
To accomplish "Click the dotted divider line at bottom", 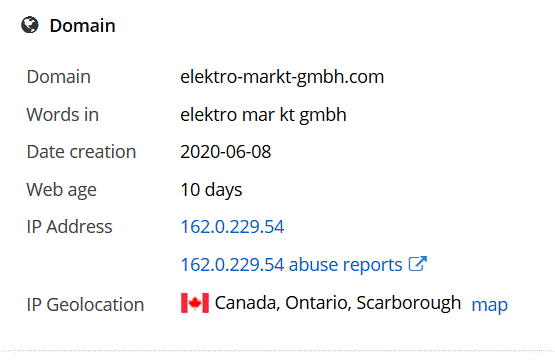I will 278,351.
